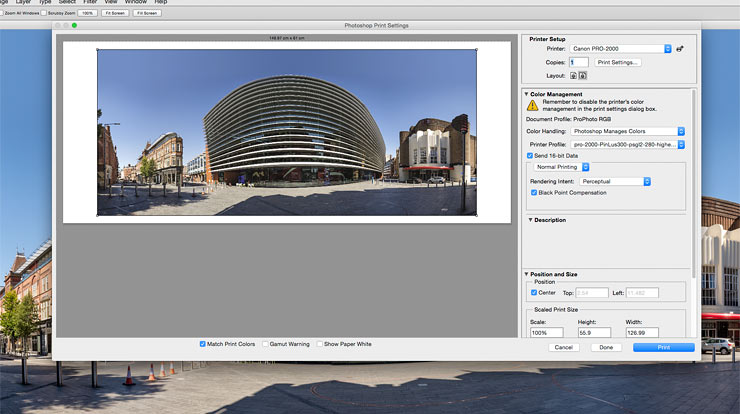Image resolution: width=740 pixels, height=414 pixels.
Task: Open the Normal Printing dropdown
Action: (561, 167)
